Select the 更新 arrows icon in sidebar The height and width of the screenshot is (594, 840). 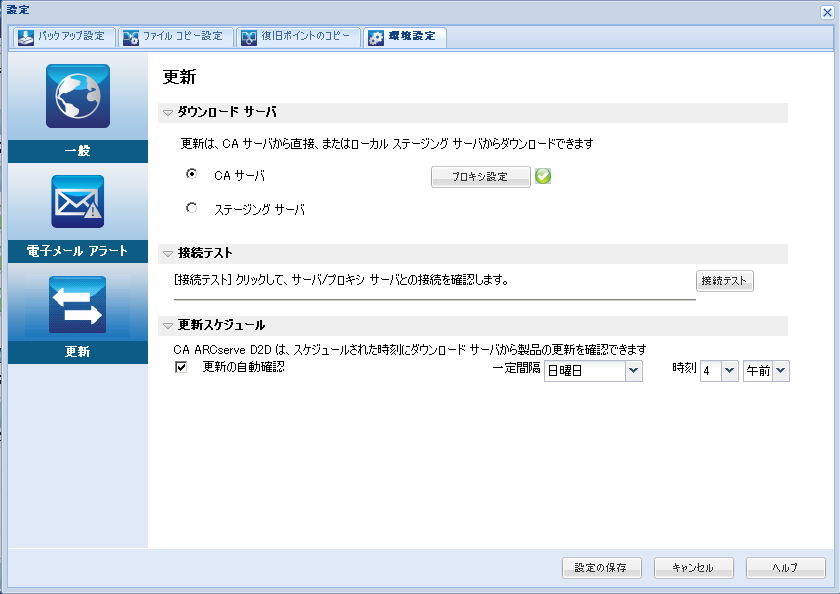click(77, 305)
